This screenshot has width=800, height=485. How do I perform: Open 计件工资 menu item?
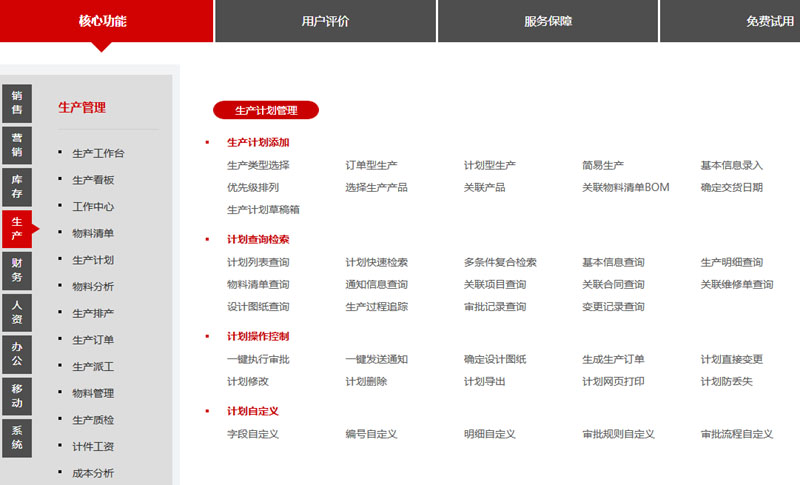pos(93,447)
